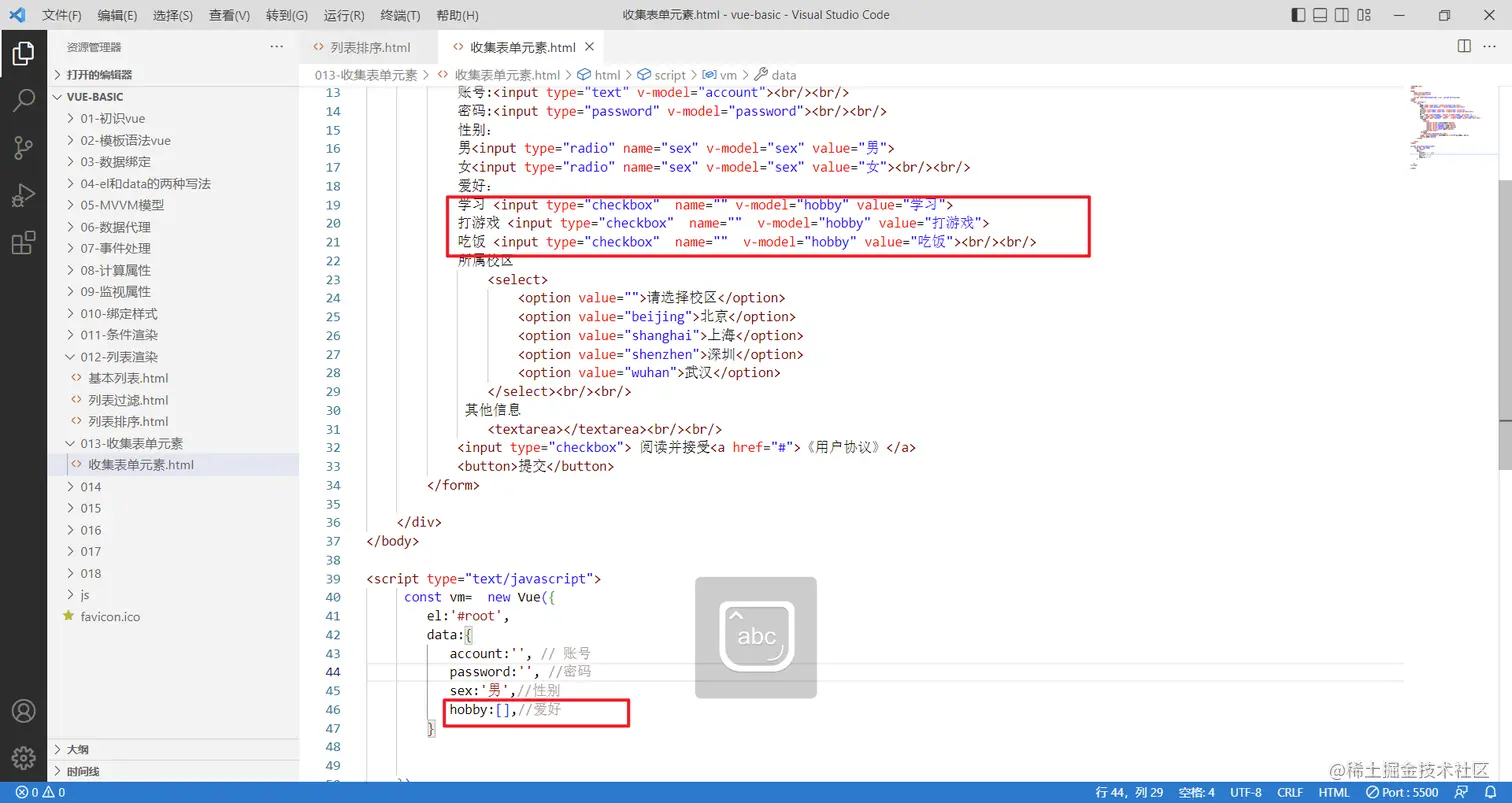Open the Run and Debug view
The height and width of the screenshot is (803, 1512).
(x=23, y=196)
